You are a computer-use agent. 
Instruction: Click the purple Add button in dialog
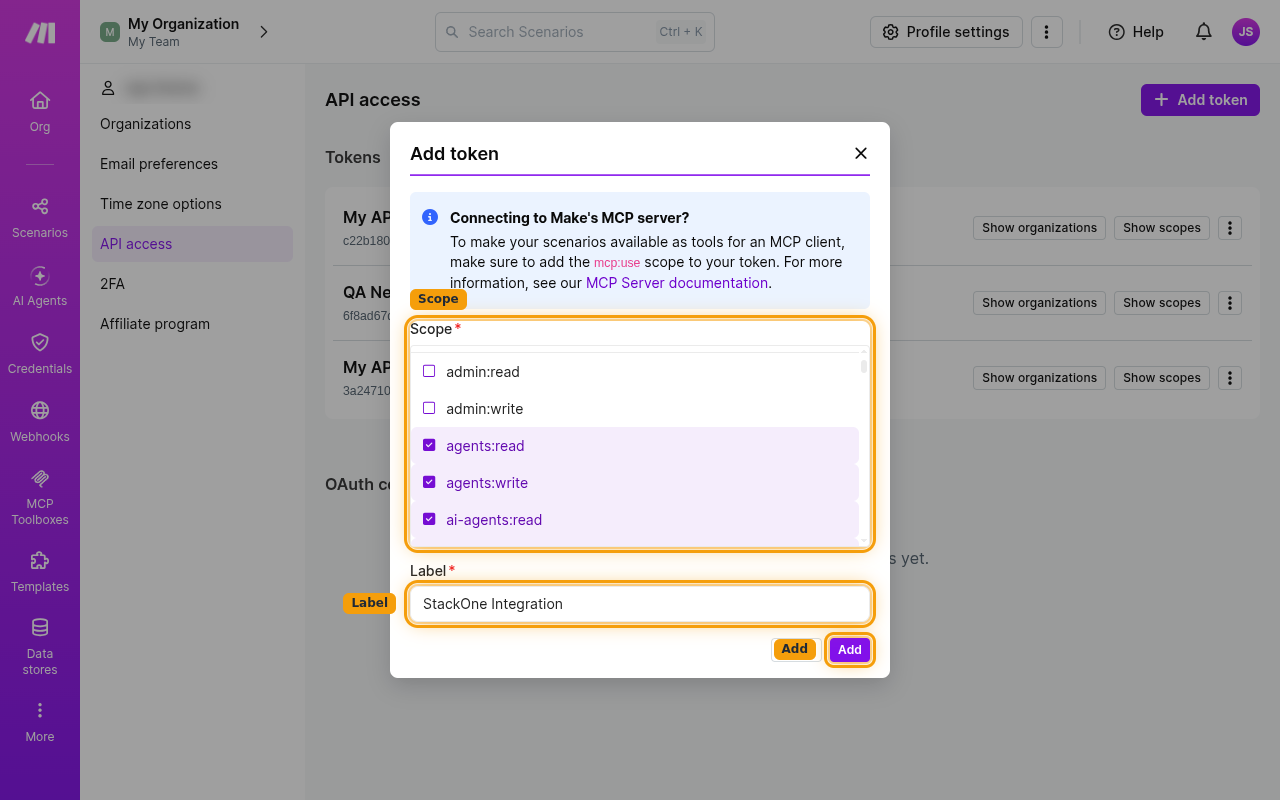point(850,650)
